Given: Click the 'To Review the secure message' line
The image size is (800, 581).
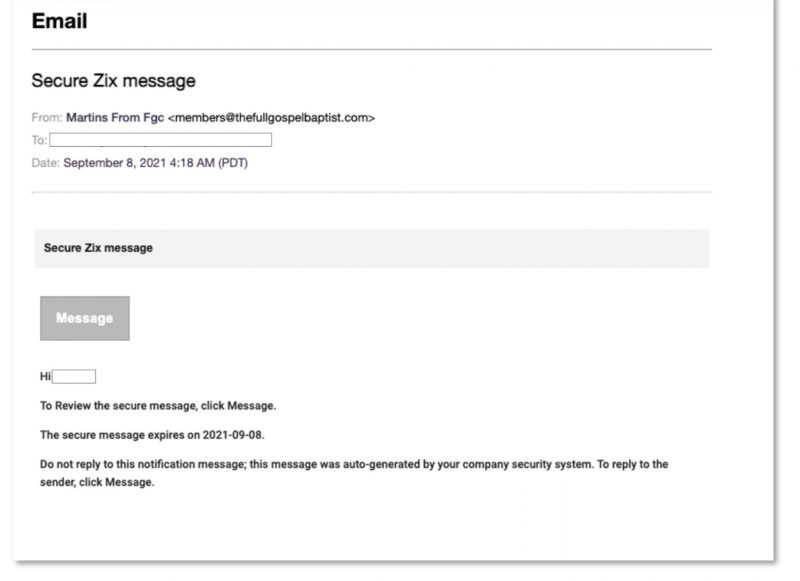Looking at the screenshot, I should point(157,406).
